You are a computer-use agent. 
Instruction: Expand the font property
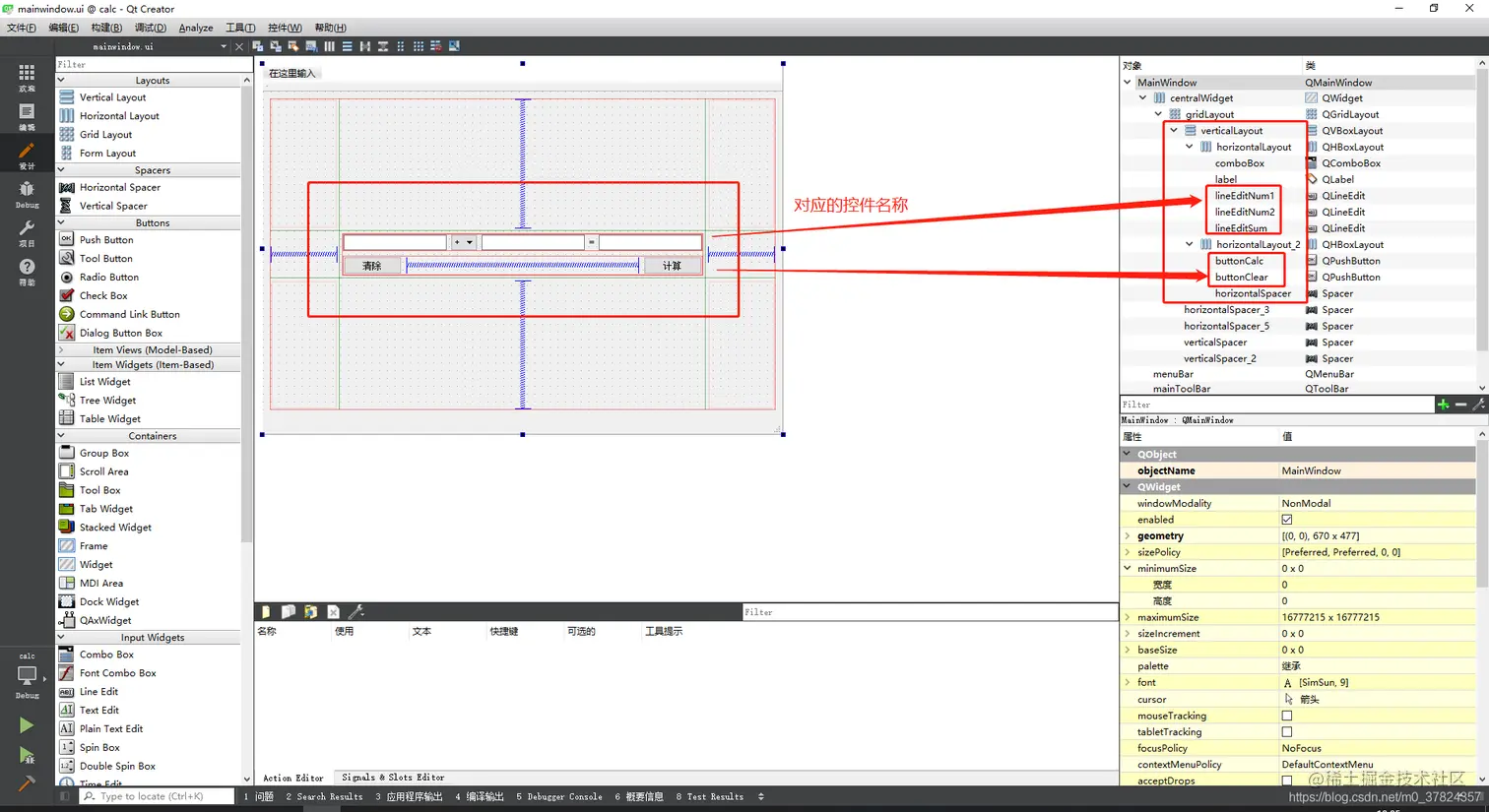pos(1128,682)
